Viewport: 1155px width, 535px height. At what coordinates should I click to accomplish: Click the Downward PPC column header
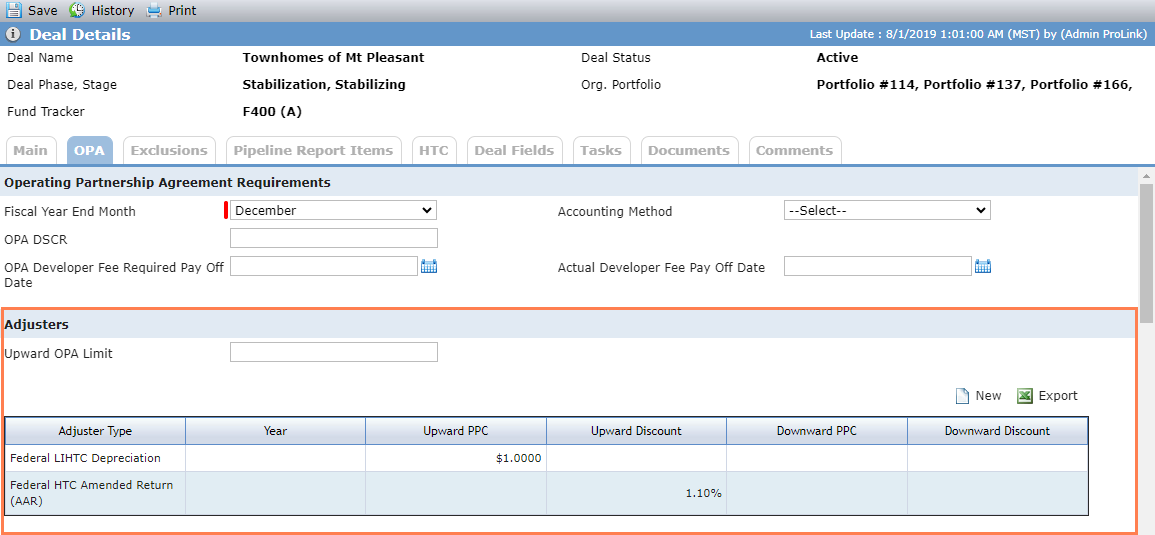[817, 431]
